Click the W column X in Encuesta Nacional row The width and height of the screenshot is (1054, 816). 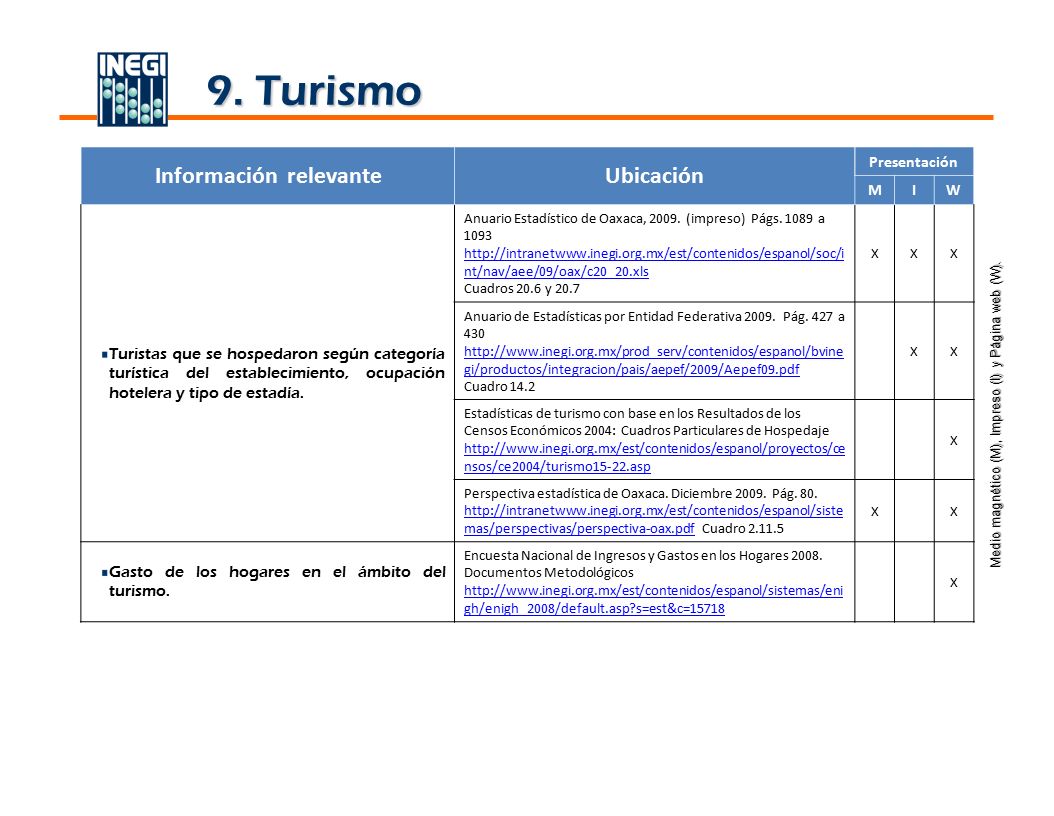[x=953, y=583]
